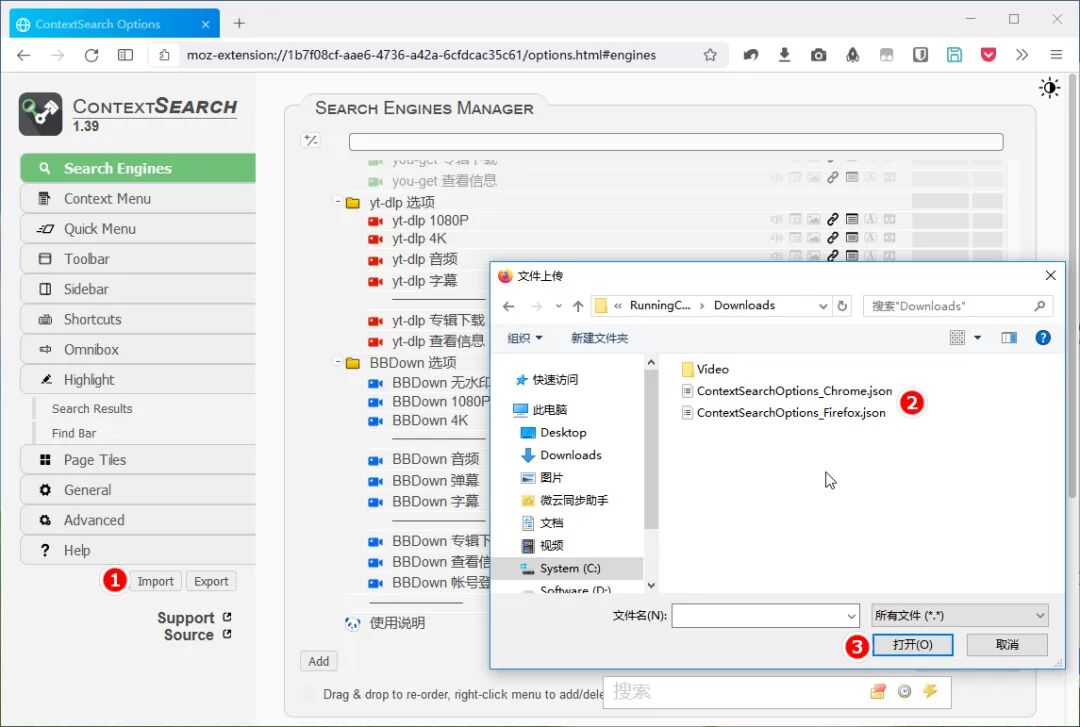Open the Firefox hamburger application menu
1080x727 pixels.
[x=1056, y=55]
